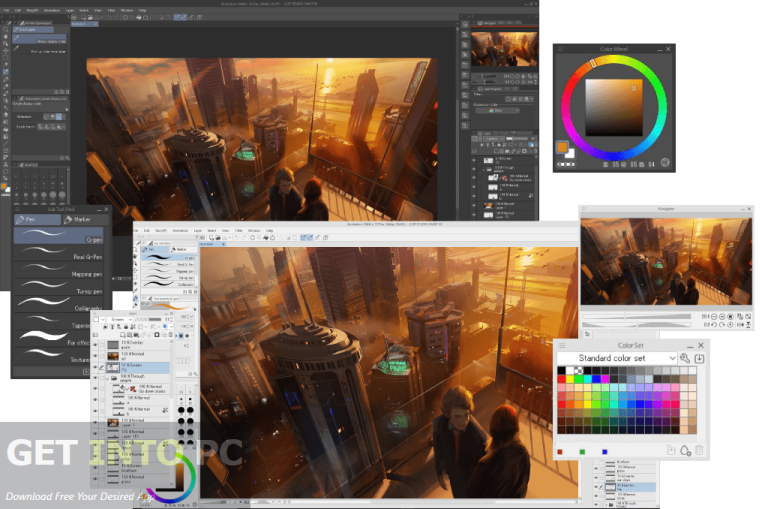Select transparent color below Color Wheel swatches
768x509 pixels.
click(566, 165)
